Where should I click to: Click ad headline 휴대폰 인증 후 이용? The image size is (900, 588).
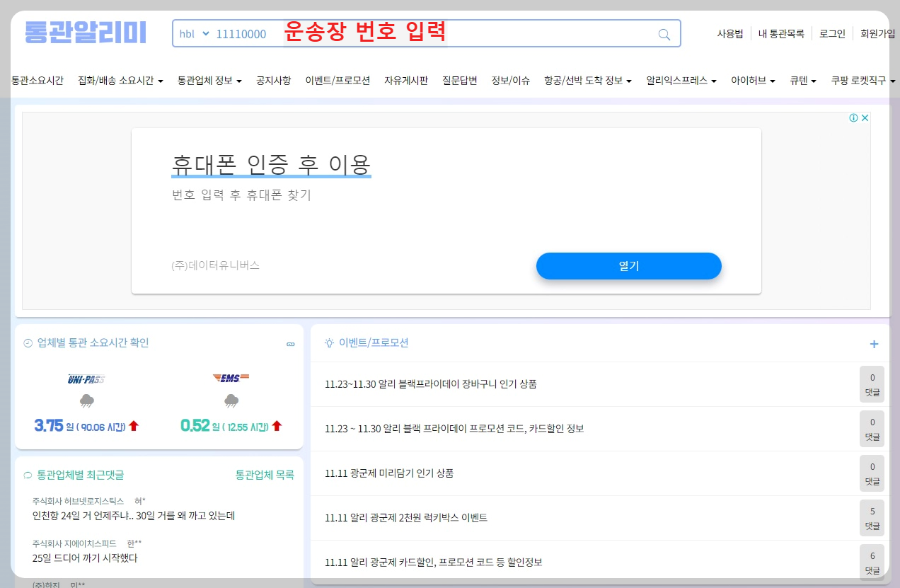[271, 165]
